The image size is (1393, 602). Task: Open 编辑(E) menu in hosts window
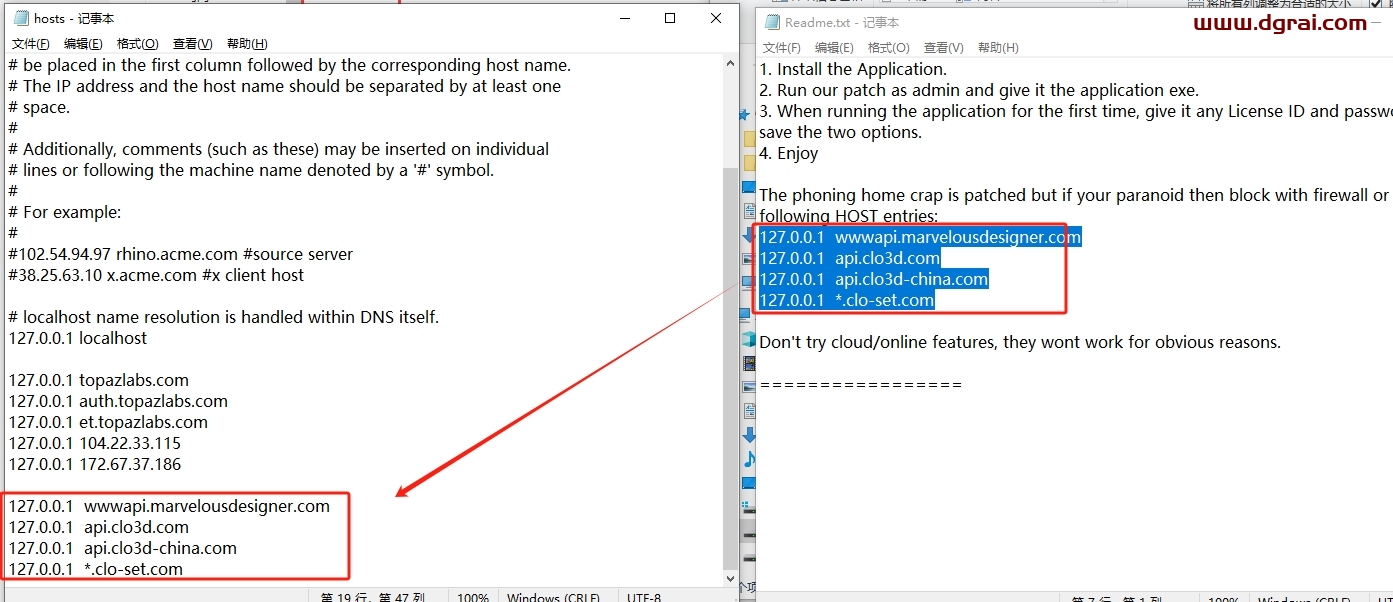pos(83,44)
